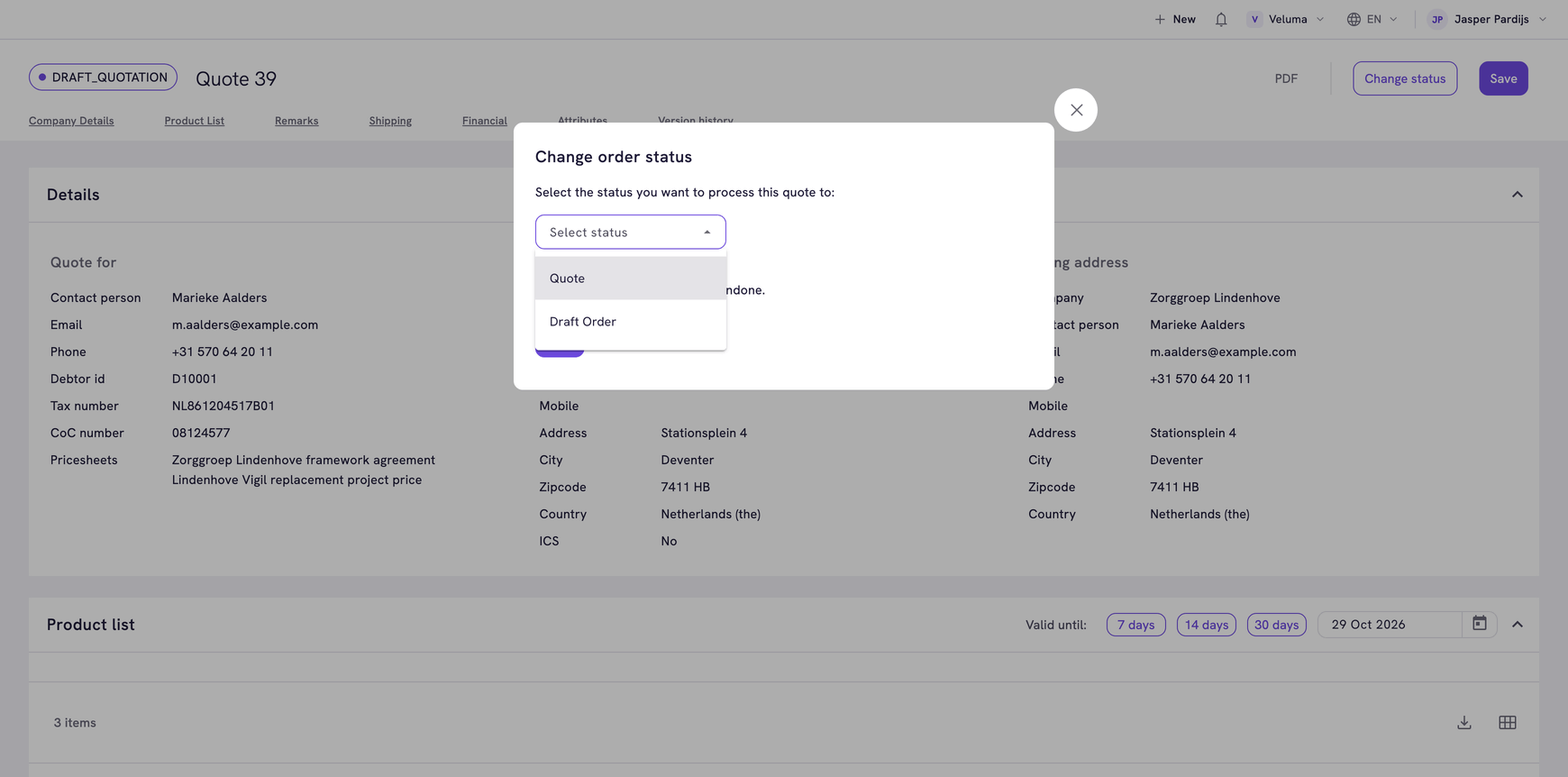Open the language globe selector

(1354, 19)
